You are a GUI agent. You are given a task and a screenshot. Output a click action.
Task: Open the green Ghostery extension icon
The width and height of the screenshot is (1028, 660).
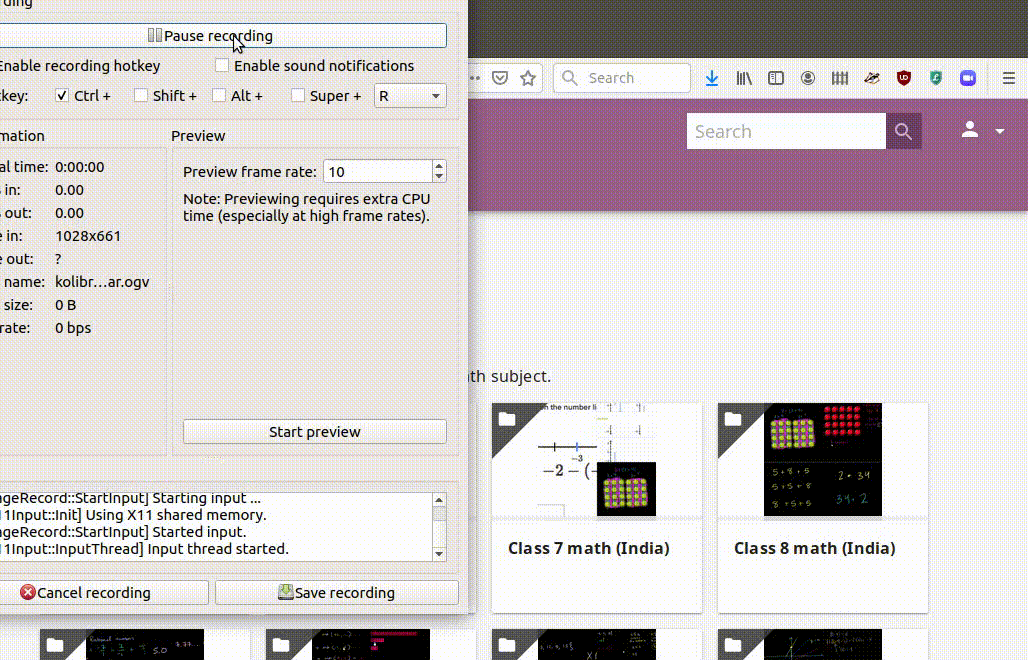coord(936,78)
